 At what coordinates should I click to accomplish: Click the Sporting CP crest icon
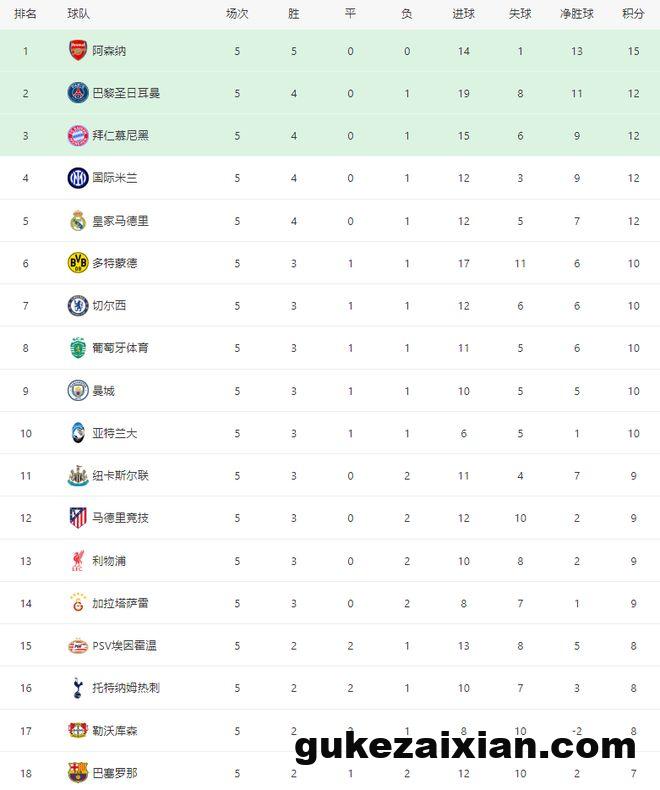click(78, 348)
